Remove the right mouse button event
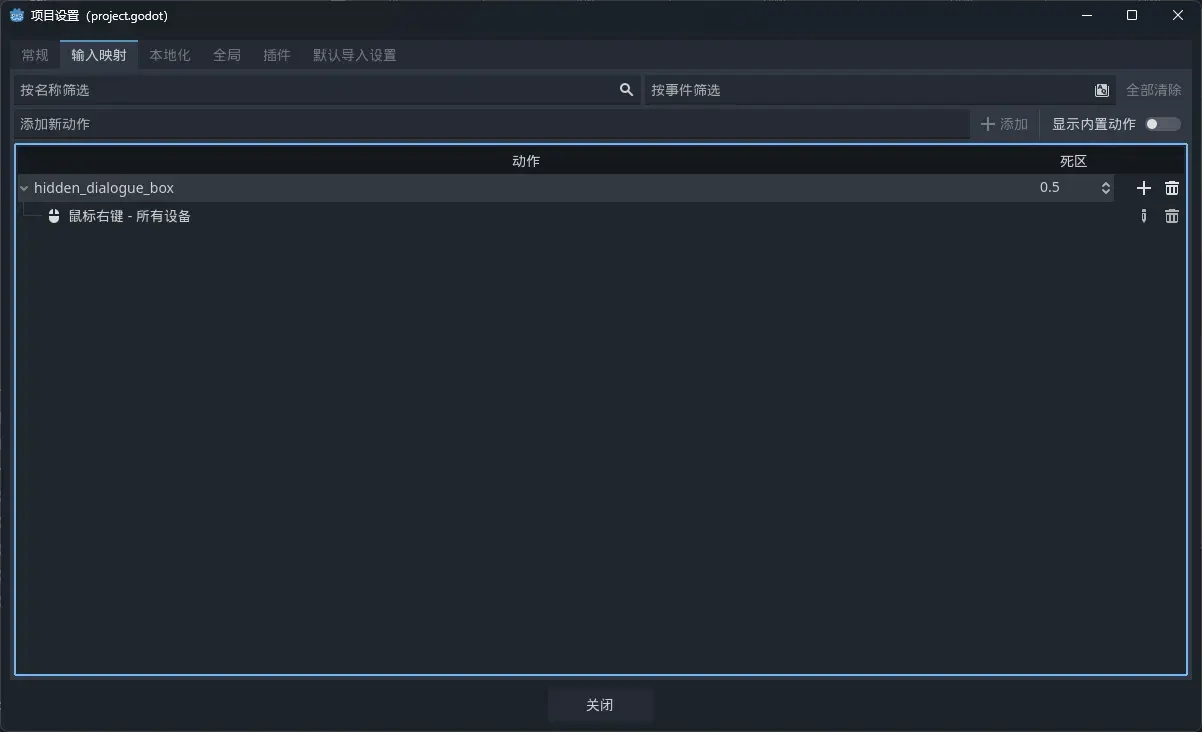Viewport: 1202px width, 732px height. [1172, 216]
